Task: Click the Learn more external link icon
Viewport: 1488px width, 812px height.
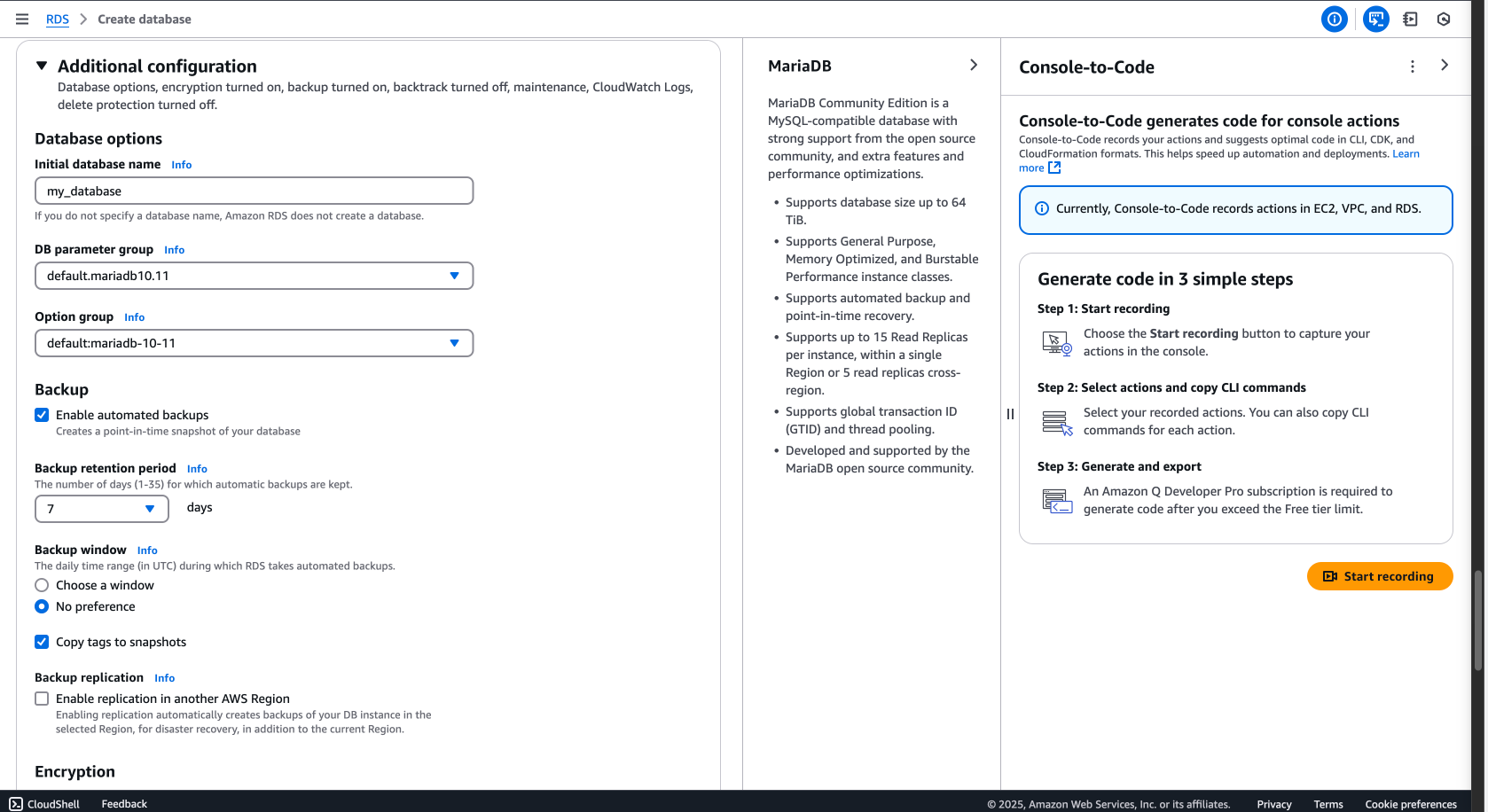Action: click(x=1054, y=168)
